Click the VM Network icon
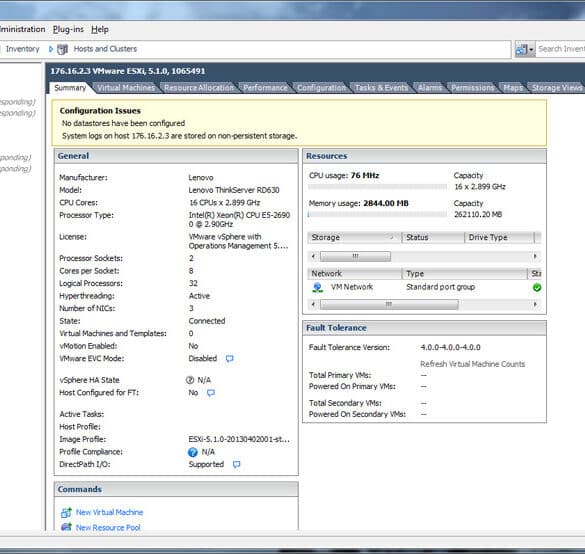This screenshot has width=585, height=554. coord(317,287)
